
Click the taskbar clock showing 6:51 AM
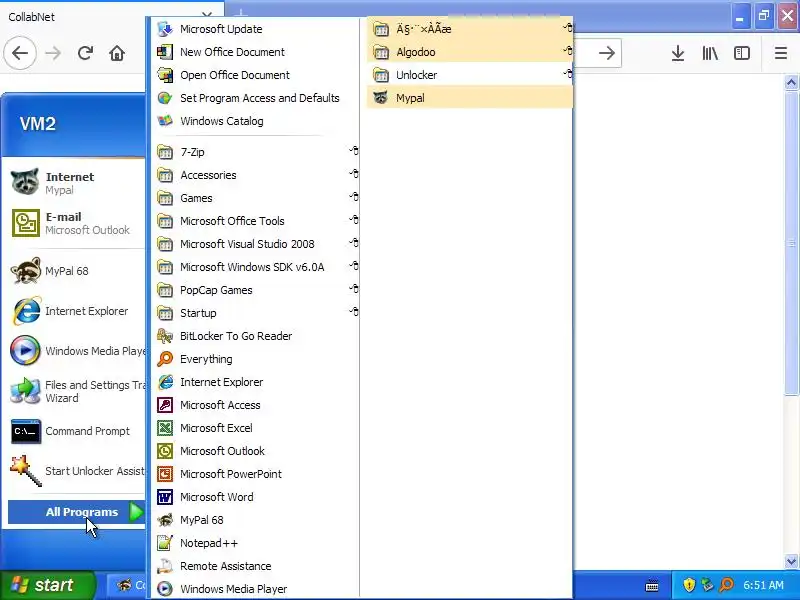[x=763, y=585]
